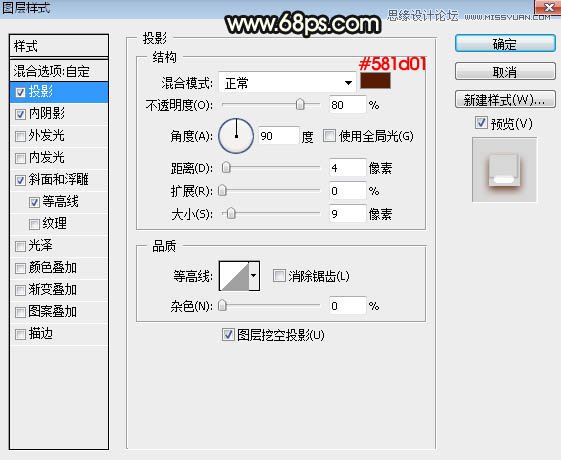Close the 图层样式 dialog window
The image size is (561, 460).
(x=548, y=7)
